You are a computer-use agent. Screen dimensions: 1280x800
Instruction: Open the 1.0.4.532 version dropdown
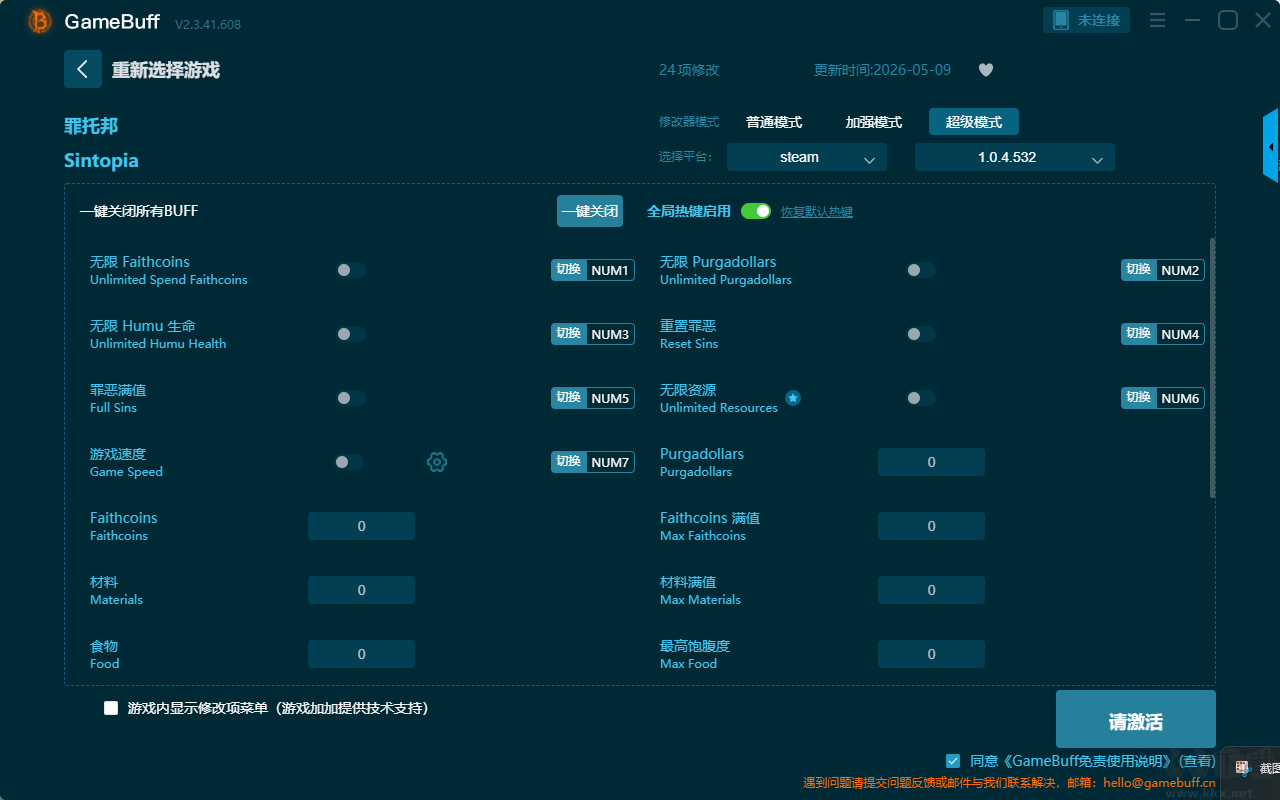1015,157
